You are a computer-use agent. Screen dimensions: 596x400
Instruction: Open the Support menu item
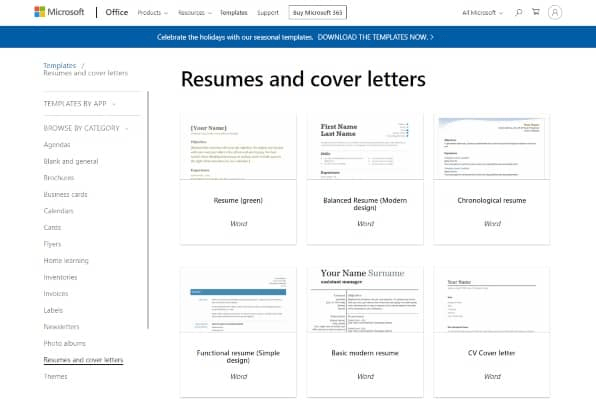[268, 13]
